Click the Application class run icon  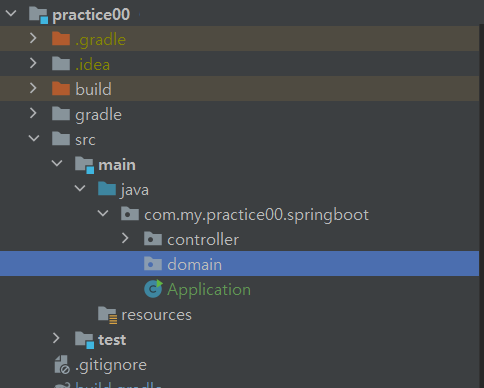click(153, 289)
